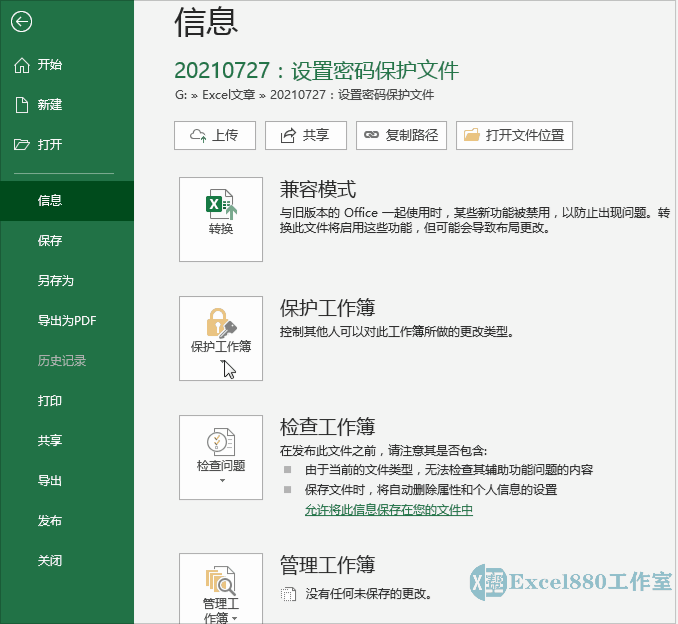Image resolution: width=678 pixels, height=624 pixels.
Task: Click the 打开文件位置 button
Action: tap(514, 135)
